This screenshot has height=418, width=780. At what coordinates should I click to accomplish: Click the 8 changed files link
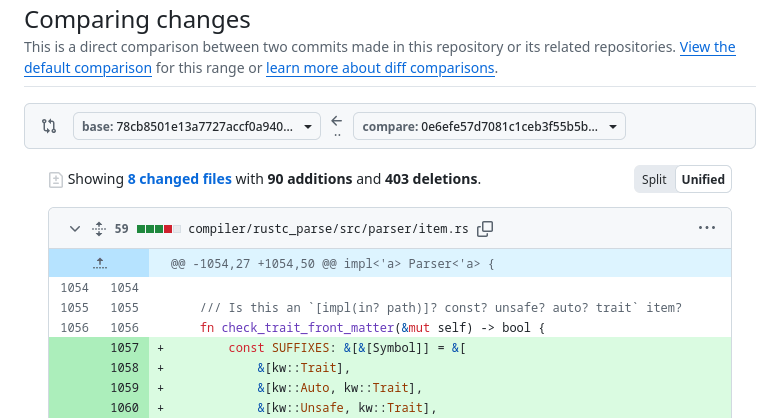(180, 179)
